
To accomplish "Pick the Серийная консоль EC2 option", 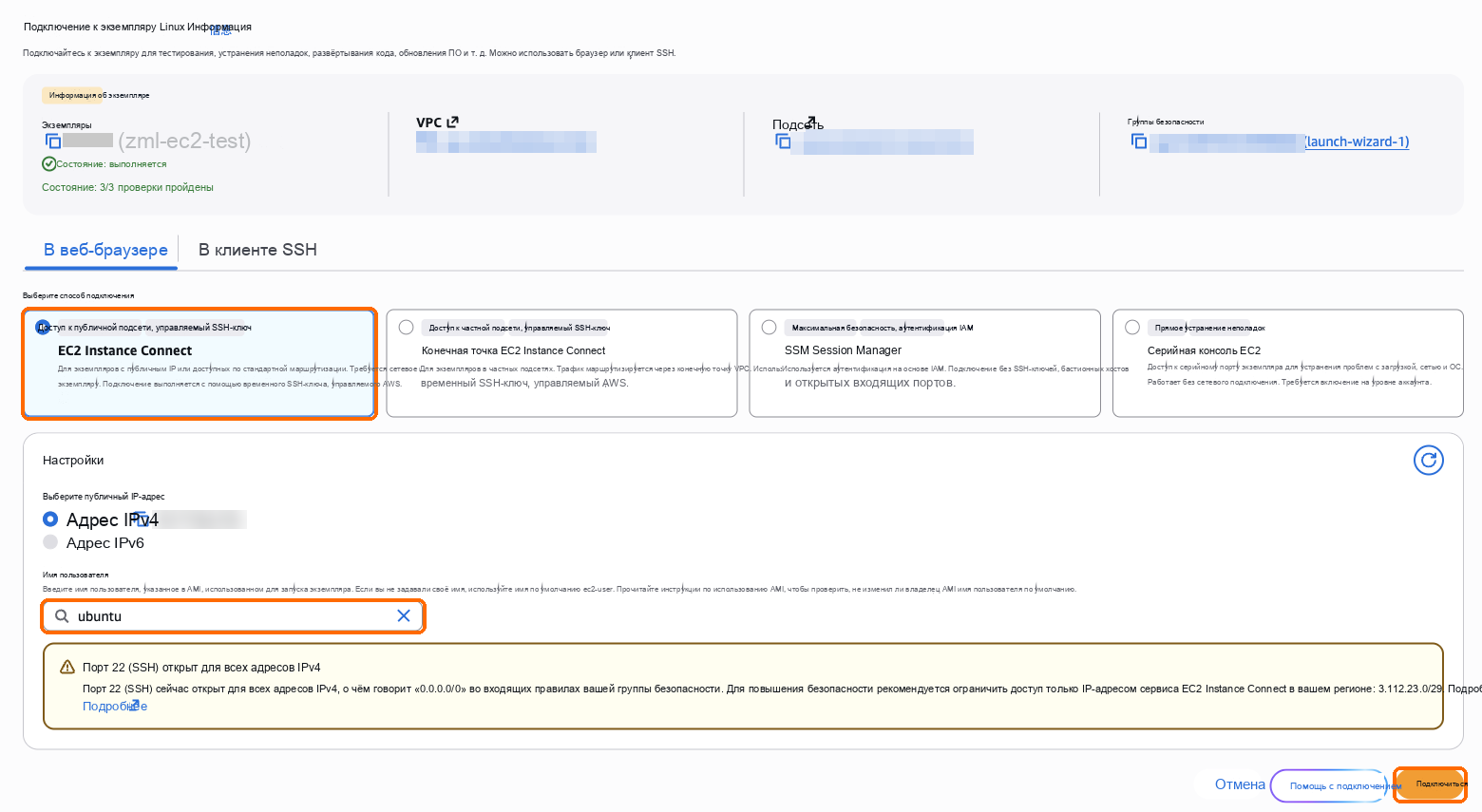I will (1287, 363).
